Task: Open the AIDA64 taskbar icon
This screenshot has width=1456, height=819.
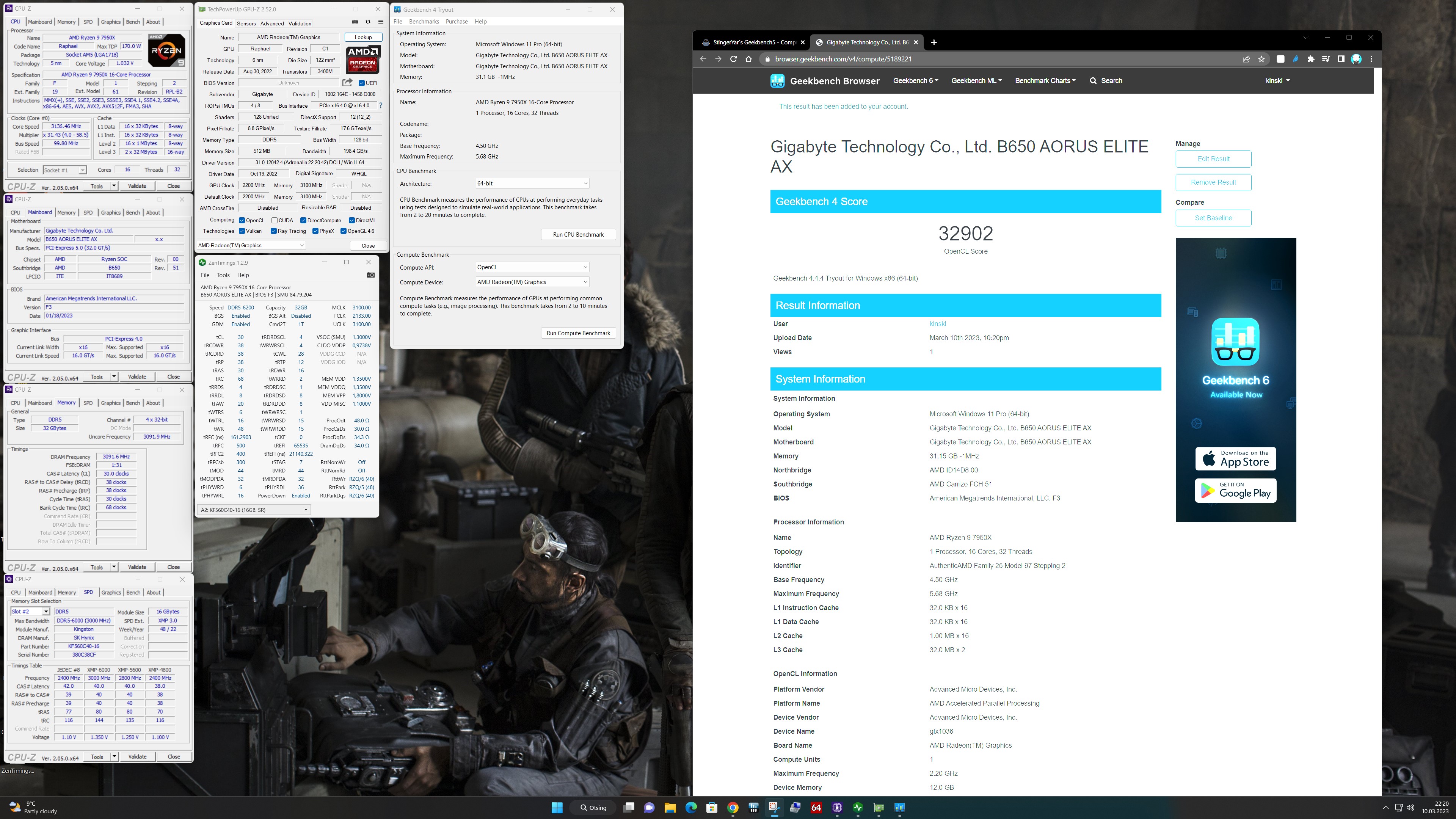Action: click(x=816, y=808)
